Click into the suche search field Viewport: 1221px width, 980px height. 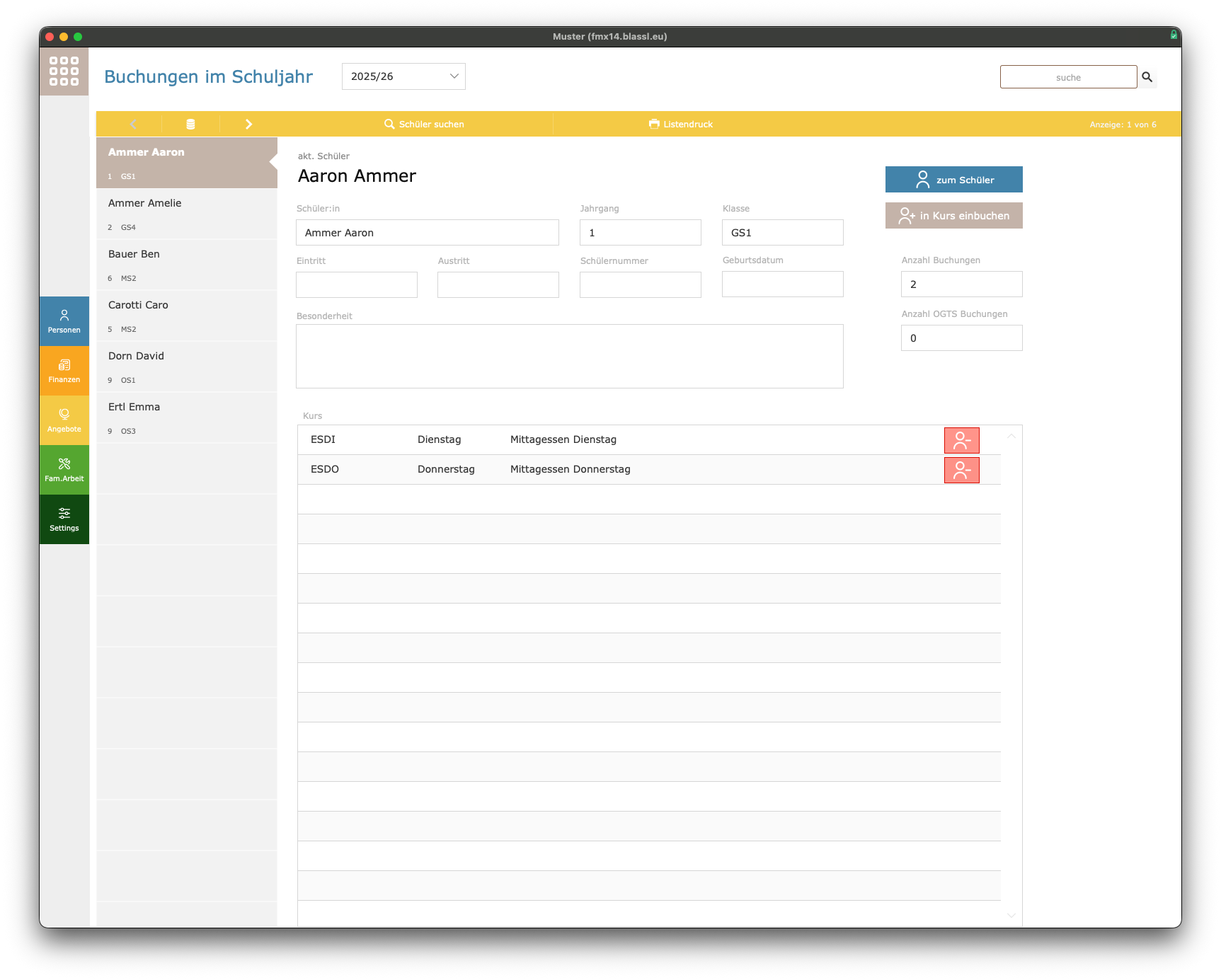click(x=1067, y=77)
